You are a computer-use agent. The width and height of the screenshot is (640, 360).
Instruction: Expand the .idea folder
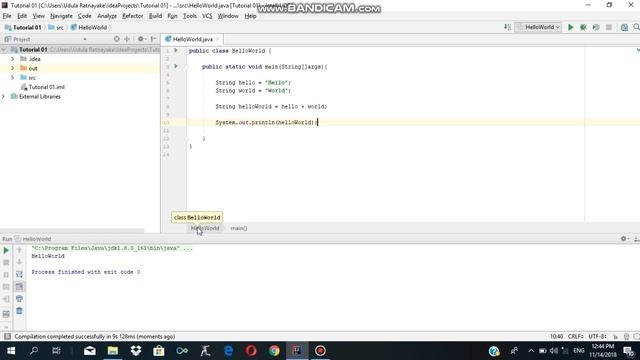[x=13, y=59]
